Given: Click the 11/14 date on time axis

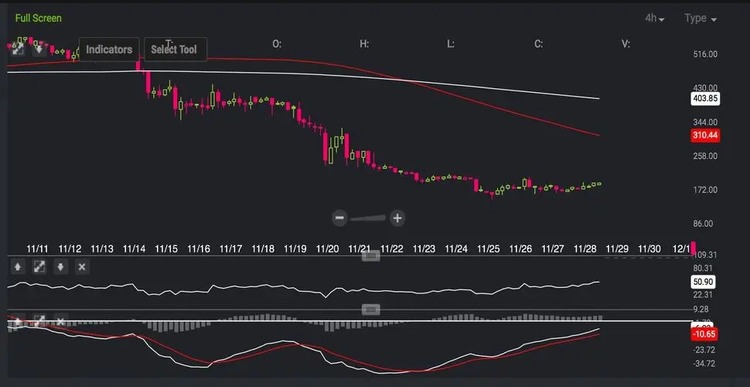Looking at the screenshot, I should click(x=134, y=249).
